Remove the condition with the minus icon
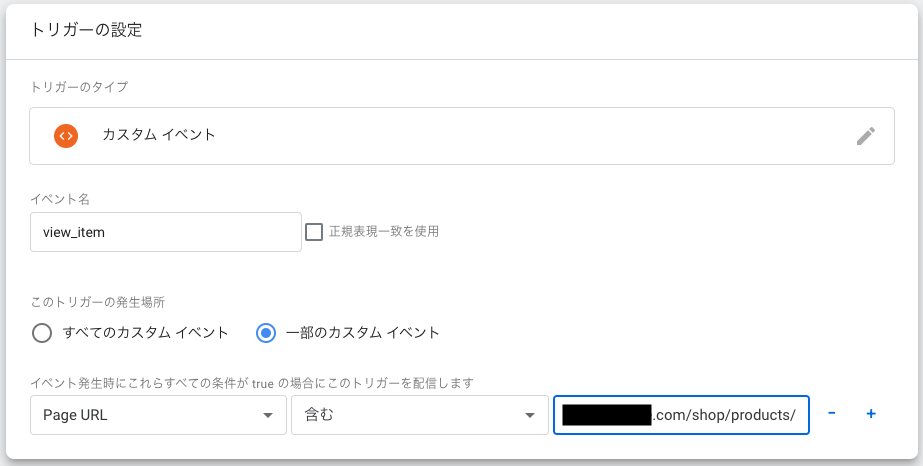 (x=832, y=414)
